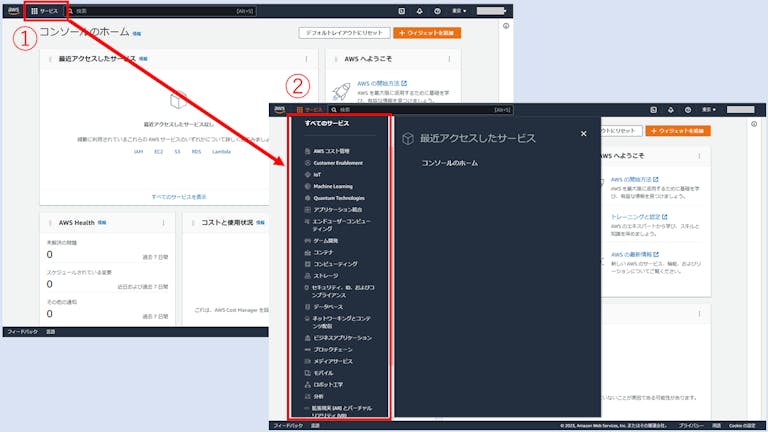This screenshot has height=432, width=768.
Task: Click Cookie の設定 in front window footer
Action: click(x=742, y=426)
